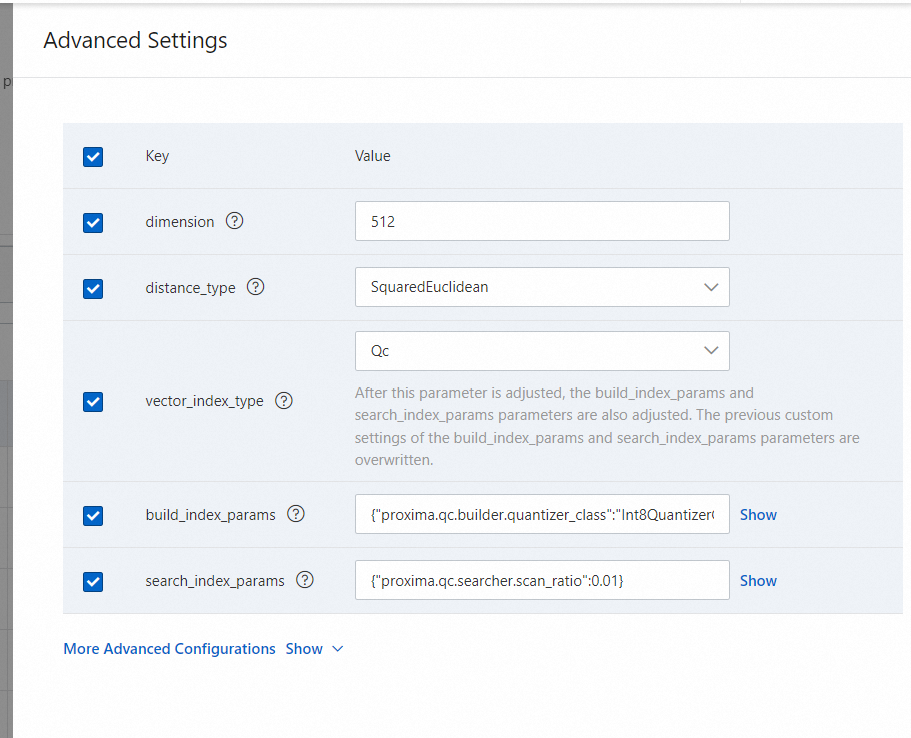
Task: Click help icon beside vector_index_type
Action: tap(284, 401)
